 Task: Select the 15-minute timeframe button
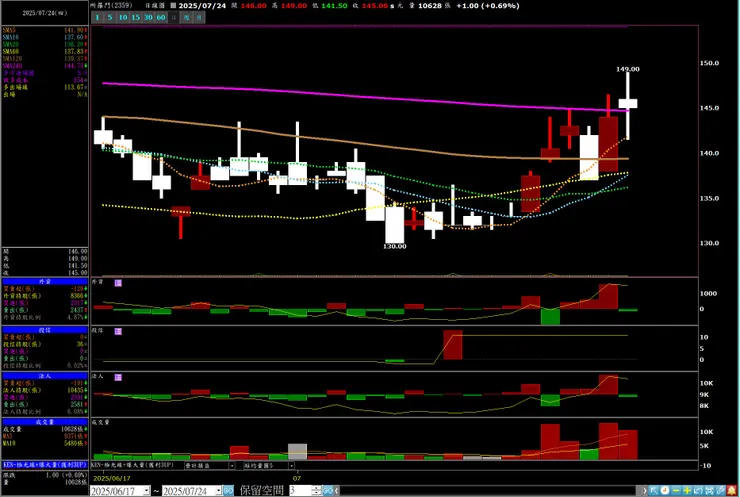click(x=135, y=17)
